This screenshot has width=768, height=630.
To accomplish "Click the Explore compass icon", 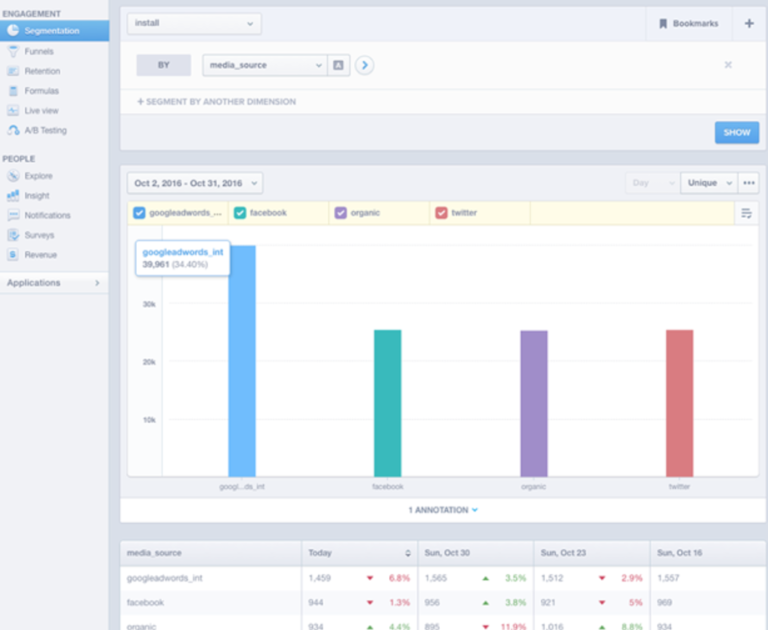I will coord(13,176).
